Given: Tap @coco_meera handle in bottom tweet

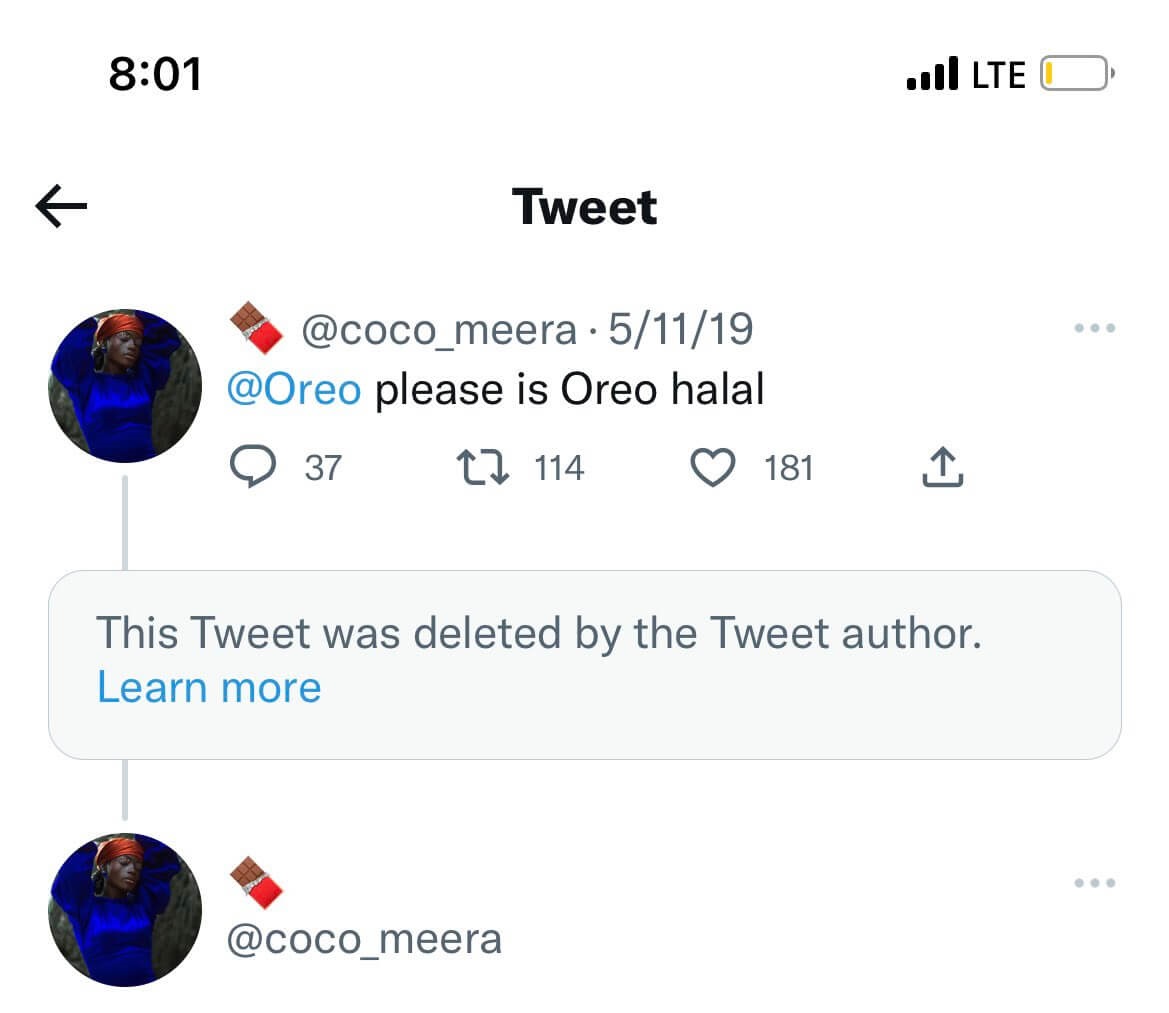Looking at the screenshot, I should point(365,939).
